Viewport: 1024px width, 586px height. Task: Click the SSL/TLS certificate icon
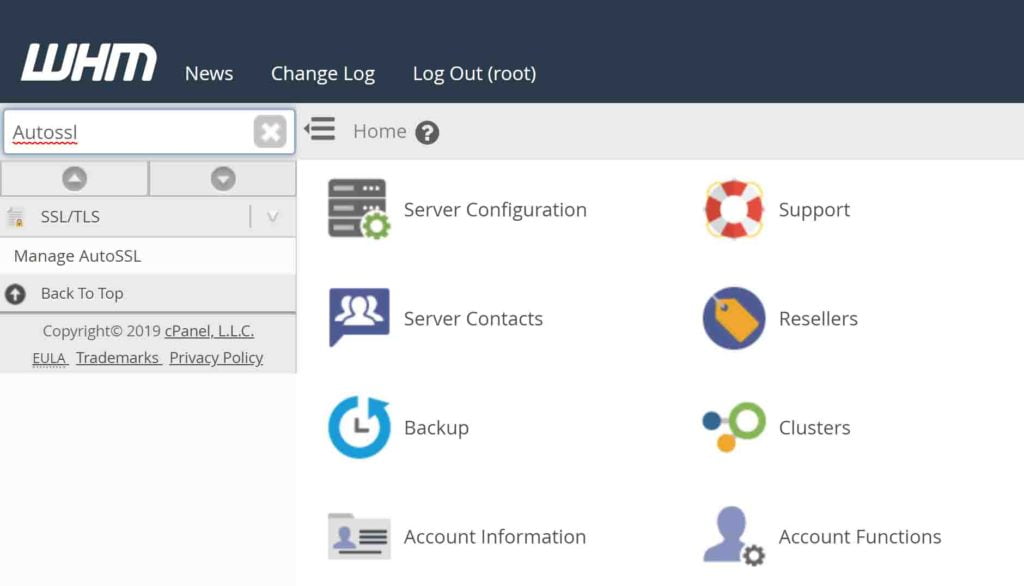click(16, 217)
